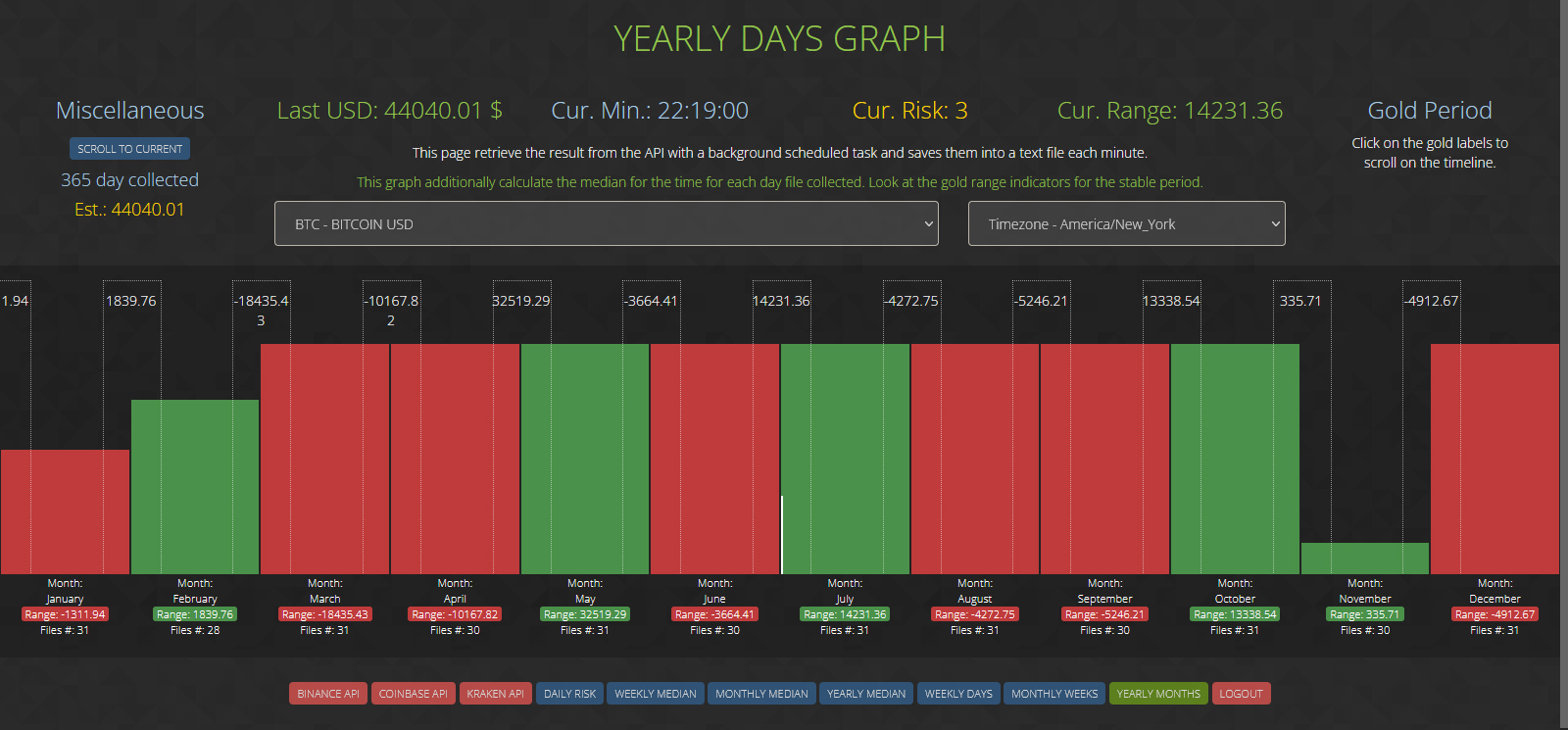Click the May green bar in chart
Screen dimensions: 1568x730
pyautogui.click(x=585, y=459)
